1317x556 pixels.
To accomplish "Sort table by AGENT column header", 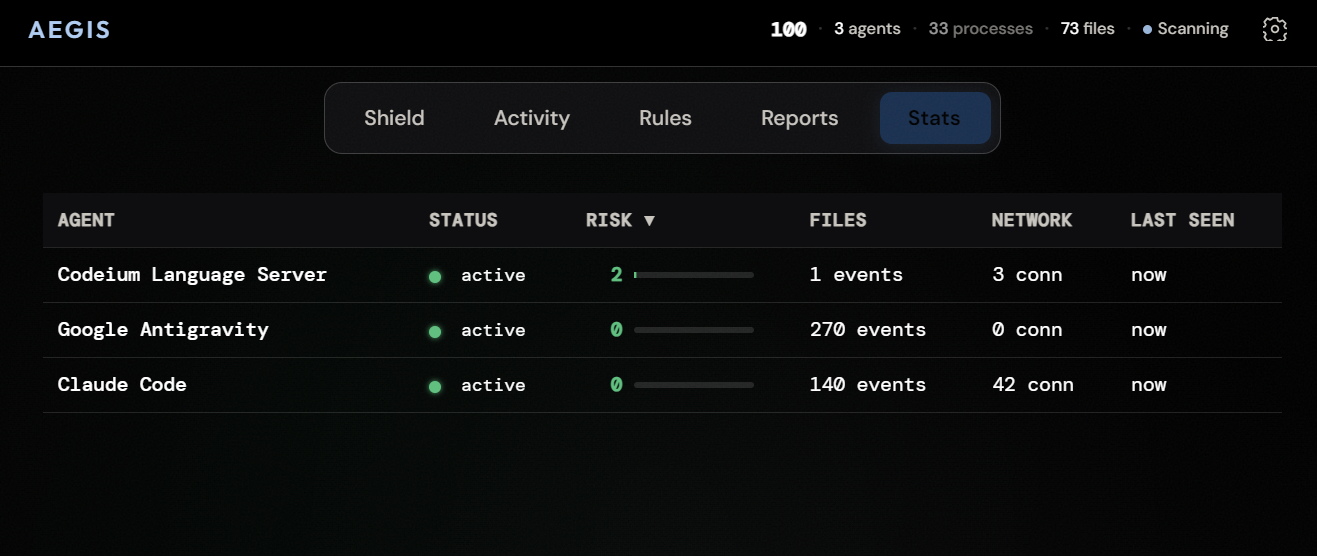I will click(86, 220).
